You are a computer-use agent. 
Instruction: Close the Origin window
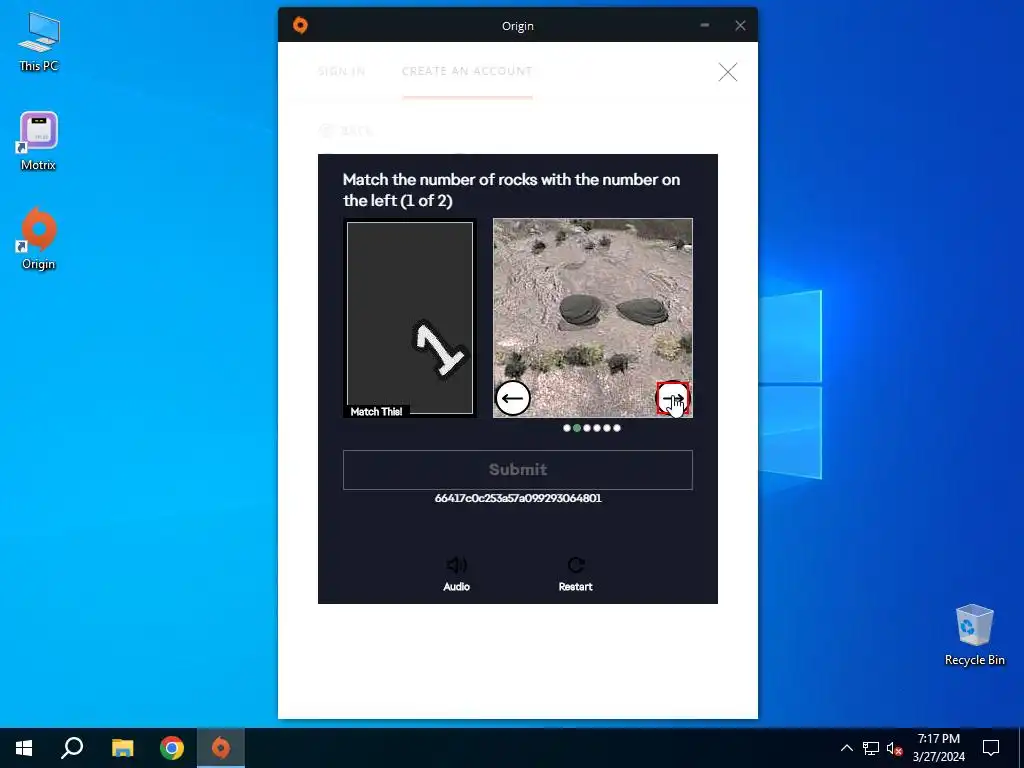point(740,25)
